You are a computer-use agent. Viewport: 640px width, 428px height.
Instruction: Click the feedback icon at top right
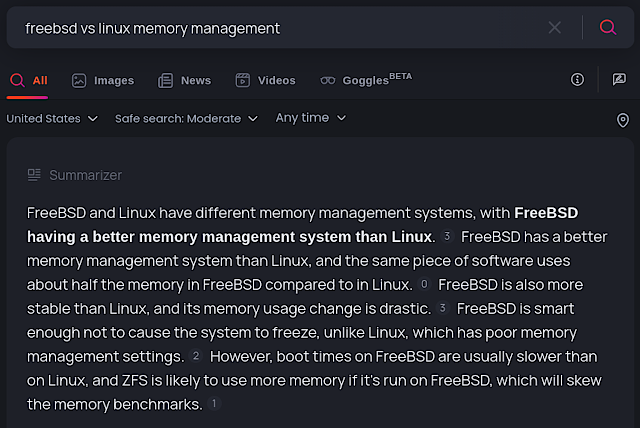click(619, 80)
